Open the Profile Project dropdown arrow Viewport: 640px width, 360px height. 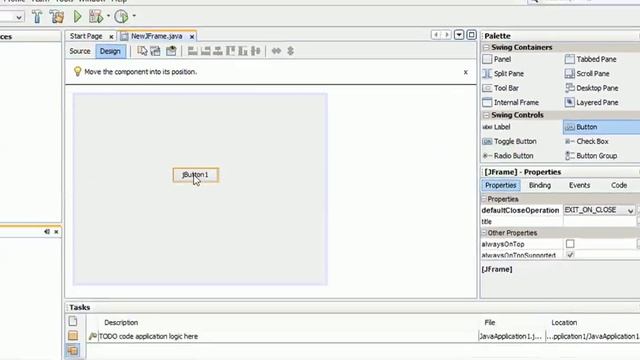point(134,16)
